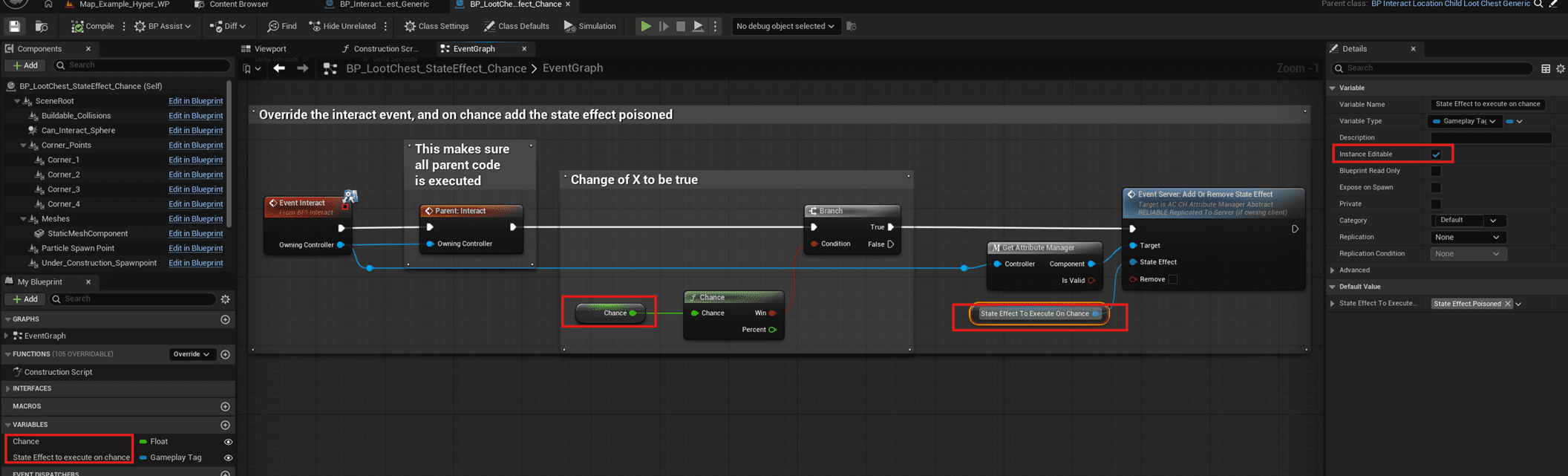Switch to Map_Example_Hyper_WP tab
The image size is (1568, 476).
pyautogui.click(x=117, y=4)
